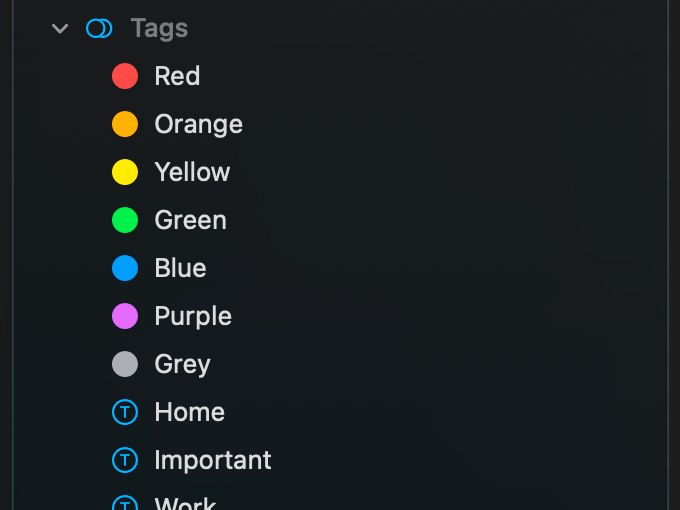Screen dimensions: 680x510
Task: Click the Tags overlapping-circles icon
Action: [99, 29]
